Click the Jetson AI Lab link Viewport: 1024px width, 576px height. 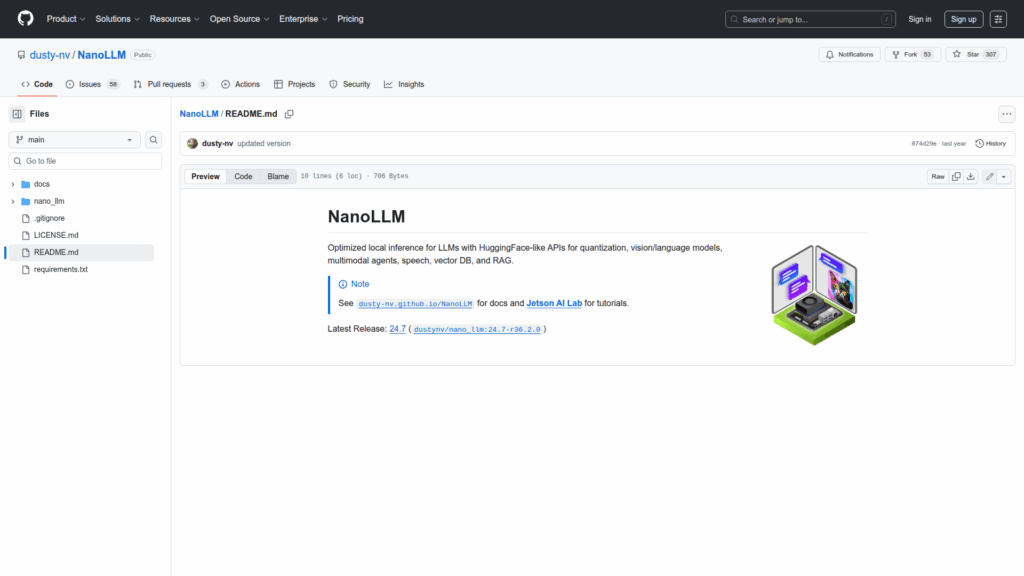point(554,303)
